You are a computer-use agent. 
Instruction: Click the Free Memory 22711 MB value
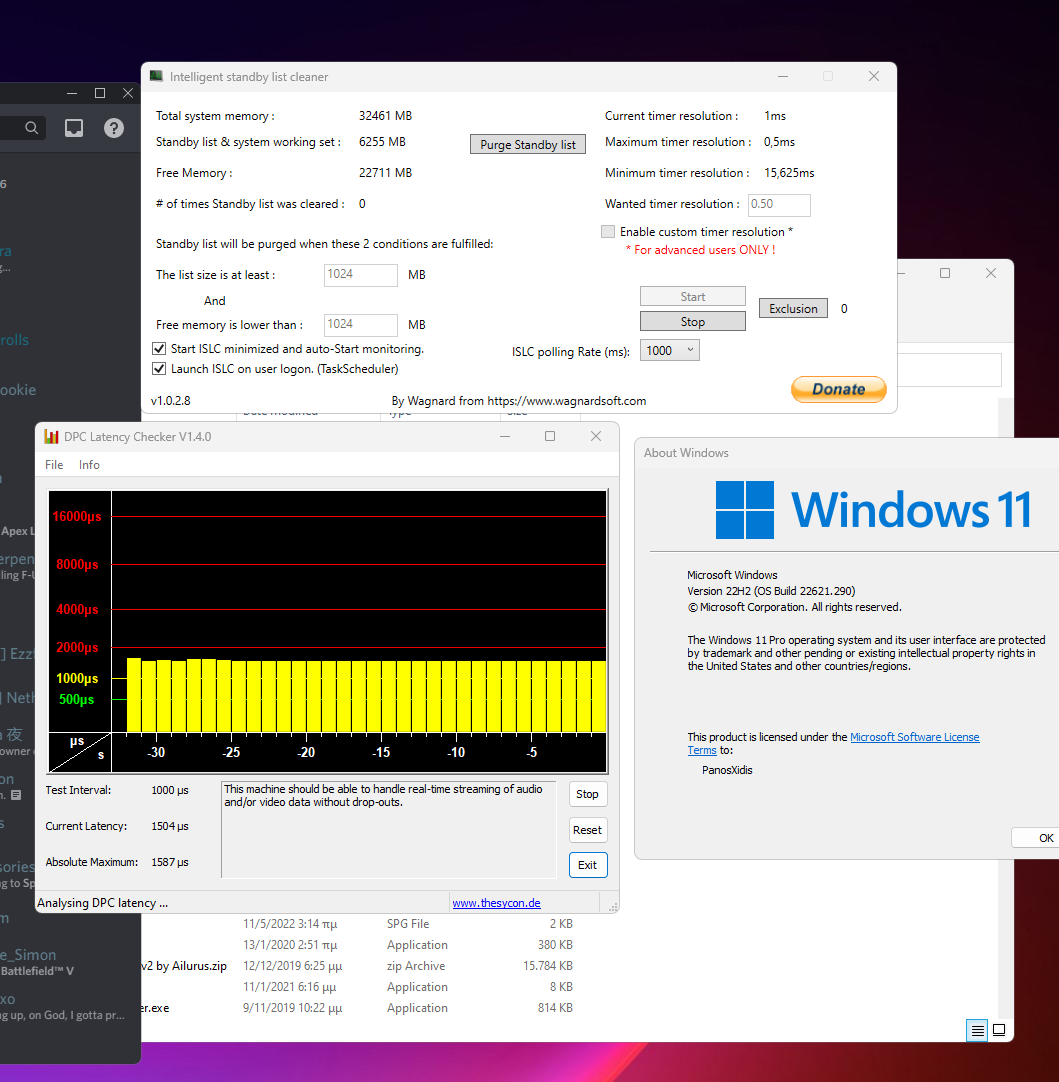coord(385,173)
